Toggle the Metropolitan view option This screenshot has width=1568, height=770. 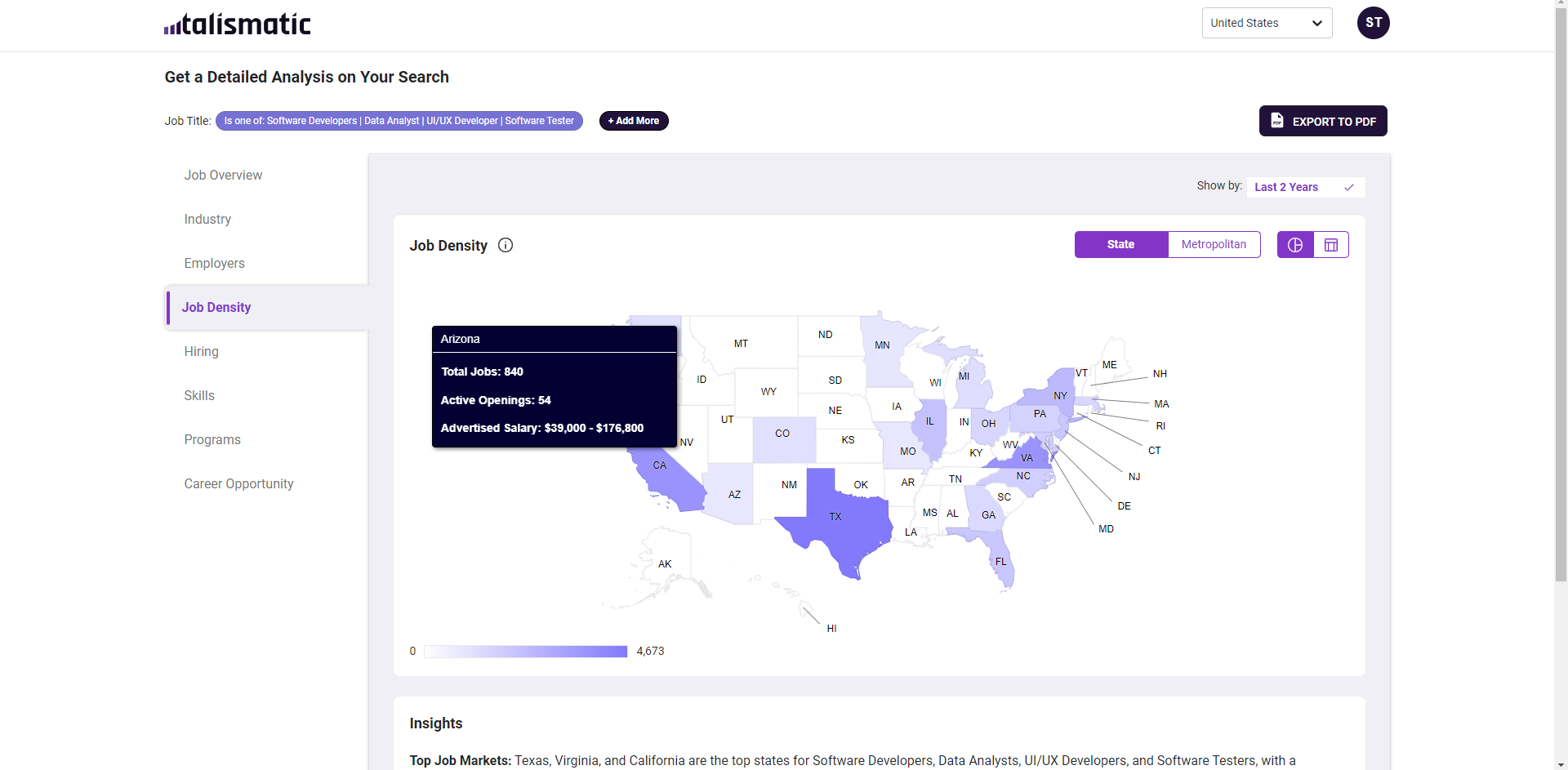point(1214,245)
